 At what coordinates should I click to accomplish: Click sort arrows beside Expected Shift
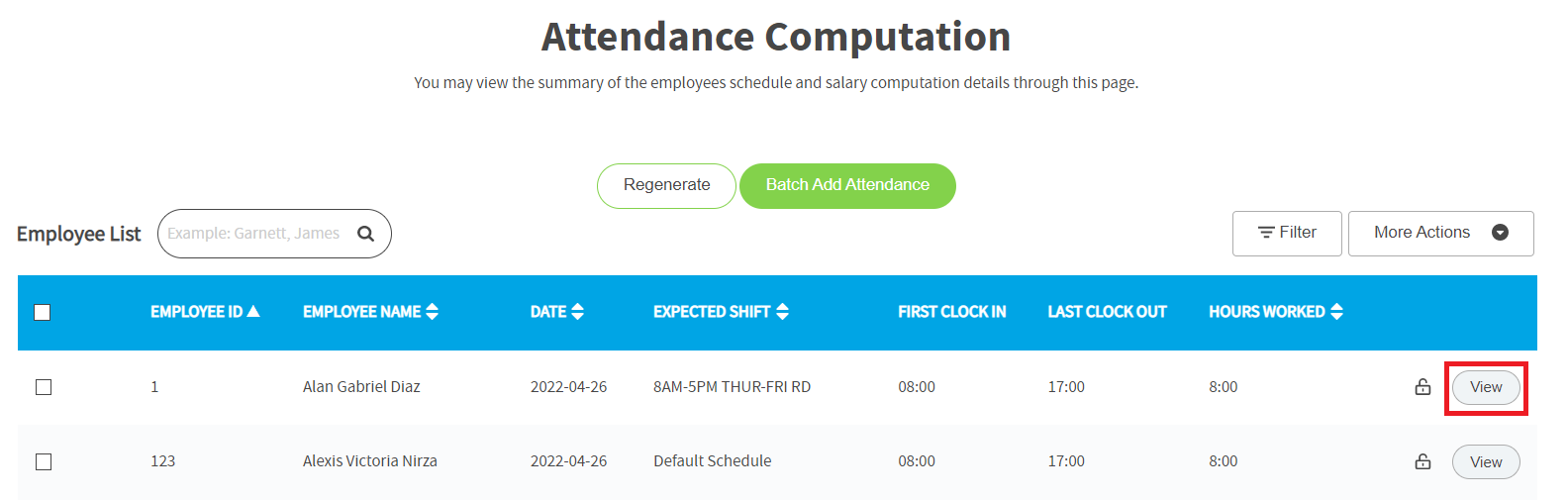(x=782, y=311)
